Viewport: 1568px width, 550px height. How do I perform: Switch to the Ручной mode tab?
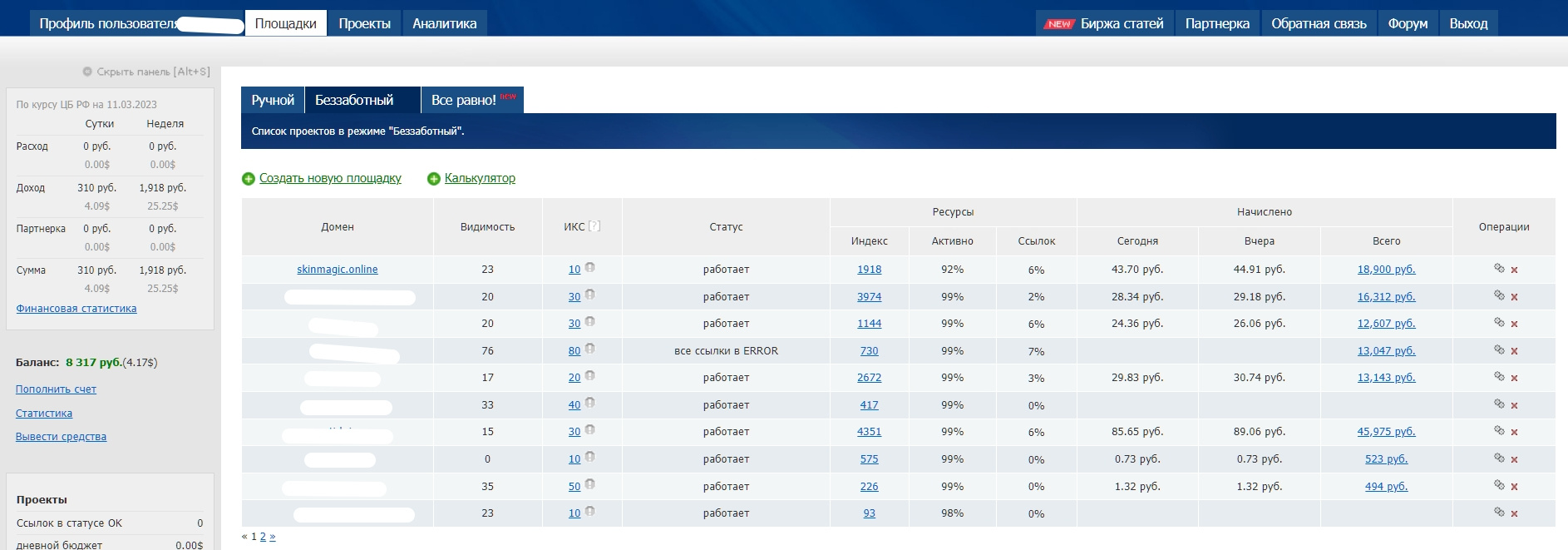pos(273,100)
